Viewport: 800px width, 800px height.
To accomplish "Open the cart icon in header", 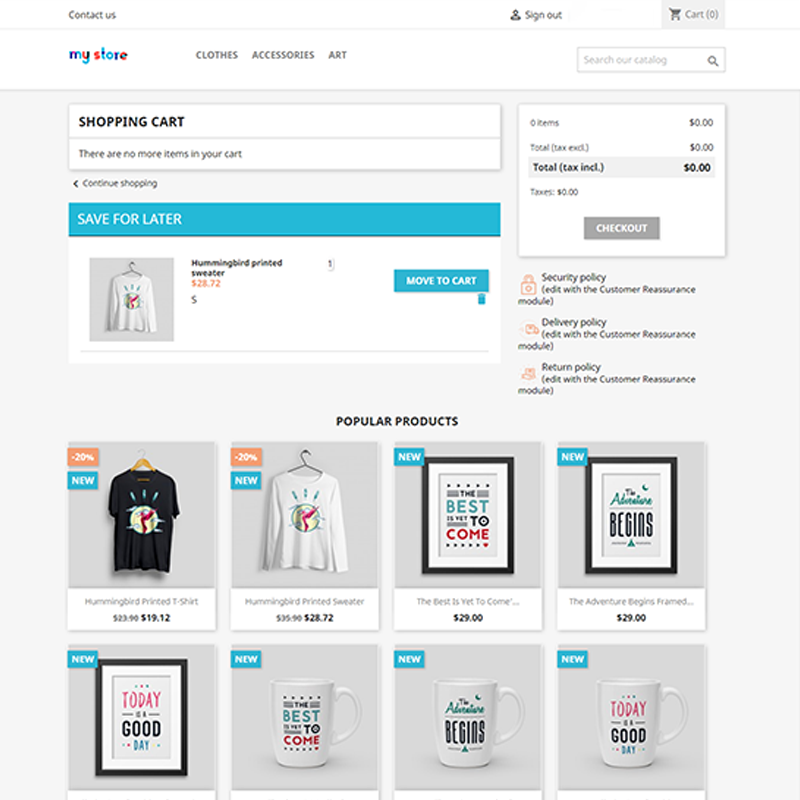I will pos(674,14).
